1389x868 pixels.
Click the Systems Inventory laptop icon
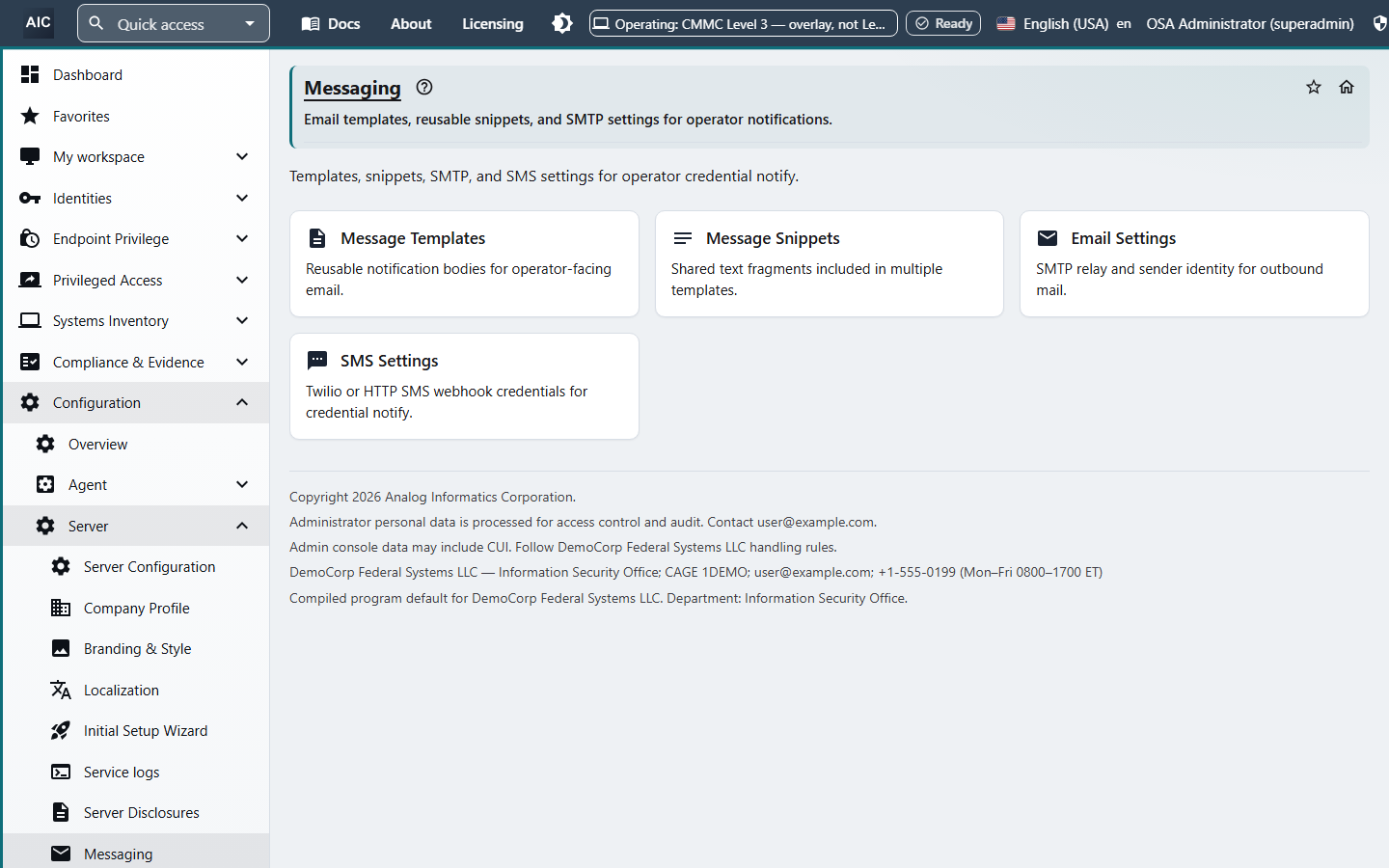click(30, 320)
